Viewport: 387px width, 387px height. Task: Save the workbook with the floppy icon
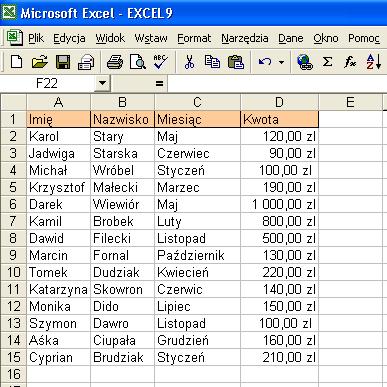(63, 62)
